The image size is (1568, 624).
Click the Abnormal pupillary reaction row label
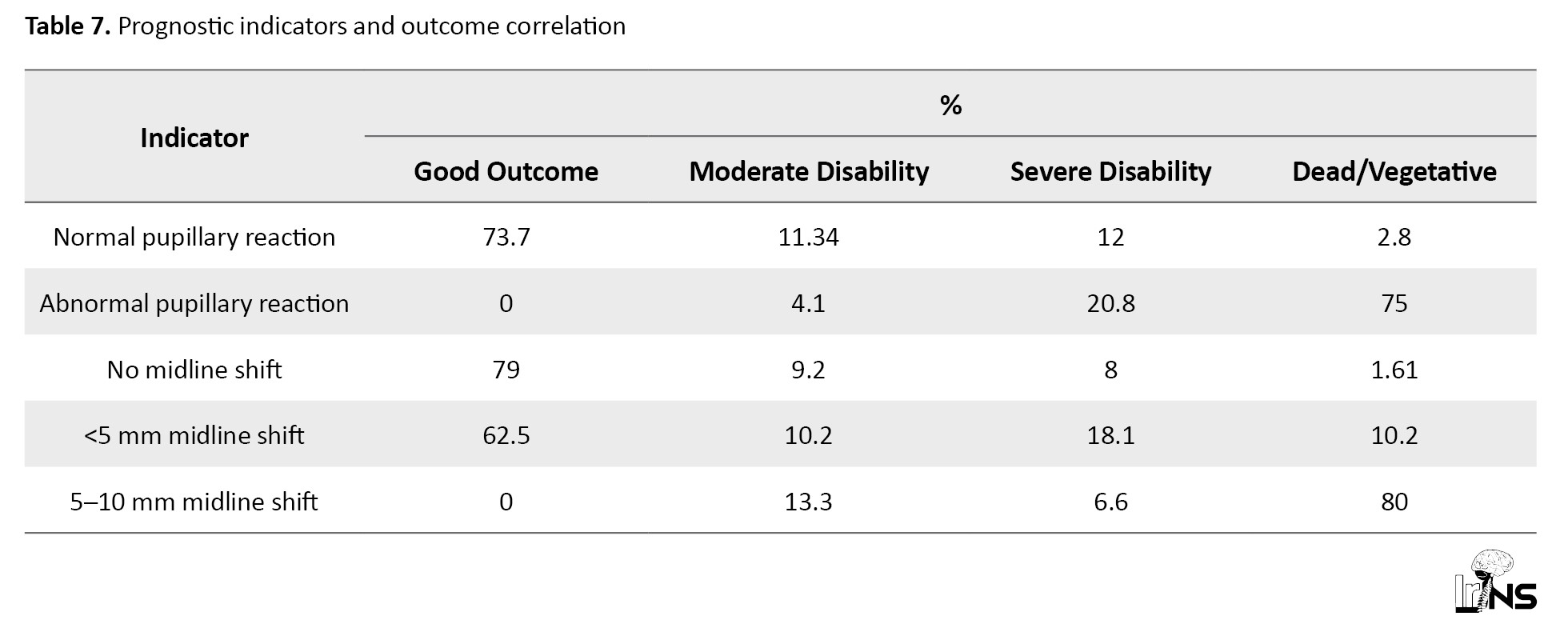194,303
